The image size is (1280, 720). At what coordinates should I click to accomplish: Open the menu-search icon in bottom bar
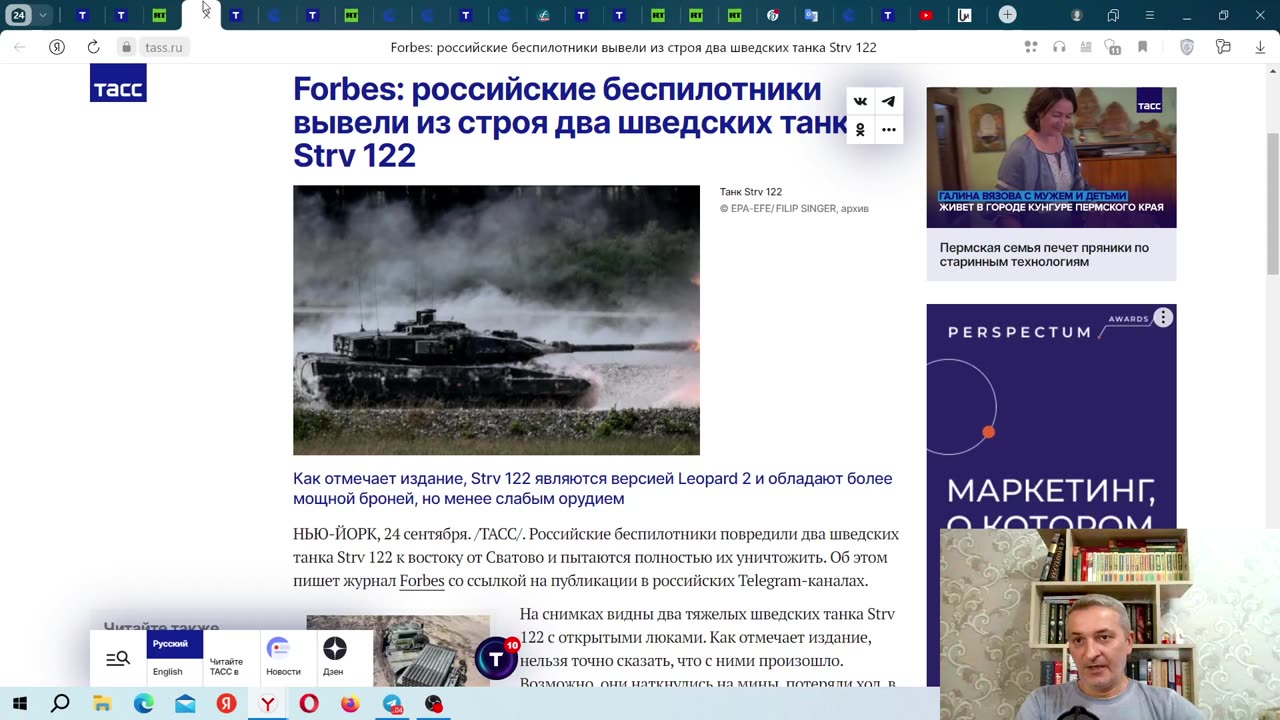118,658
